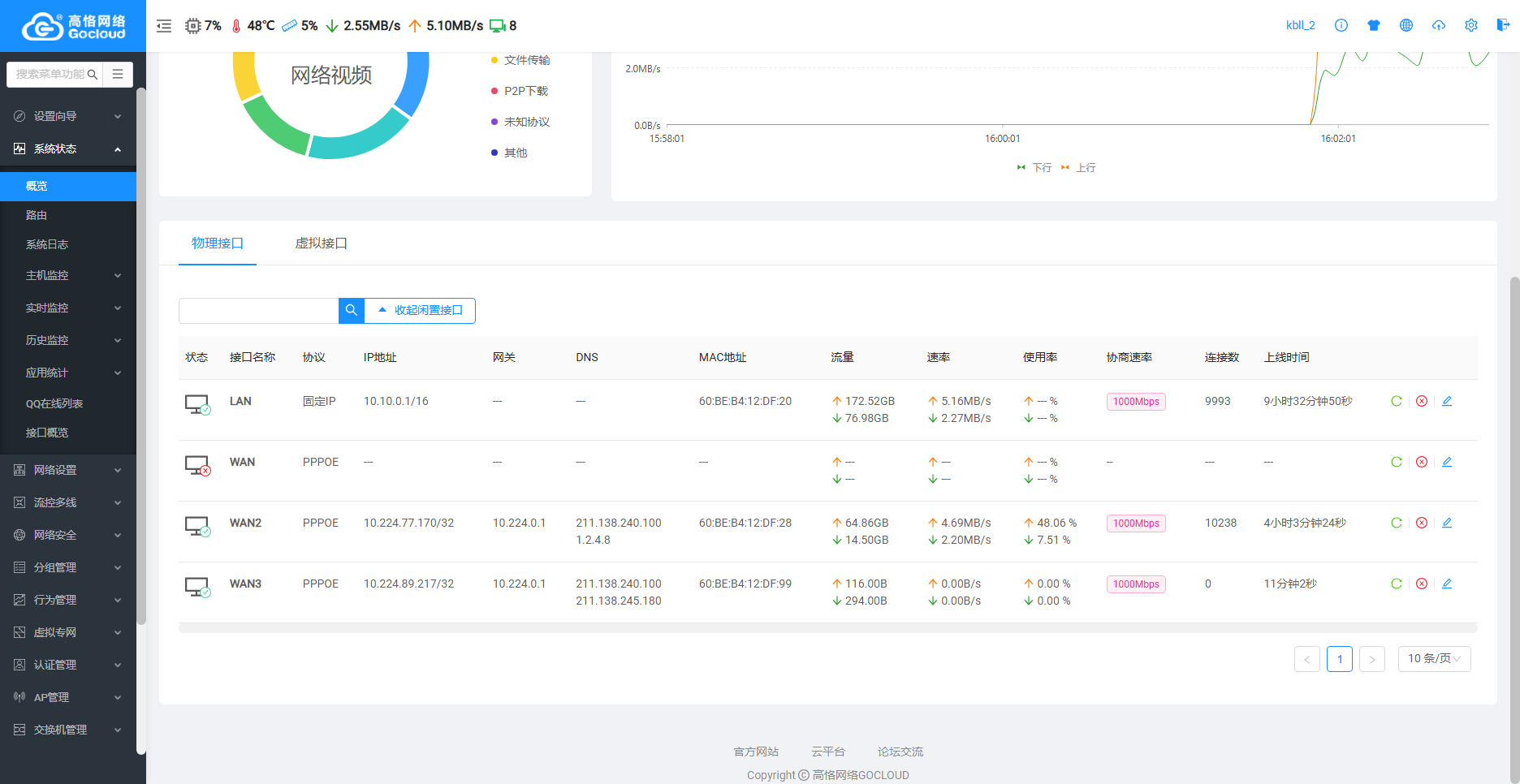Screen dimensions: 1520x784
Task: Click the refresh icon for LAN interface
Action: click(x=1397, y=401)
